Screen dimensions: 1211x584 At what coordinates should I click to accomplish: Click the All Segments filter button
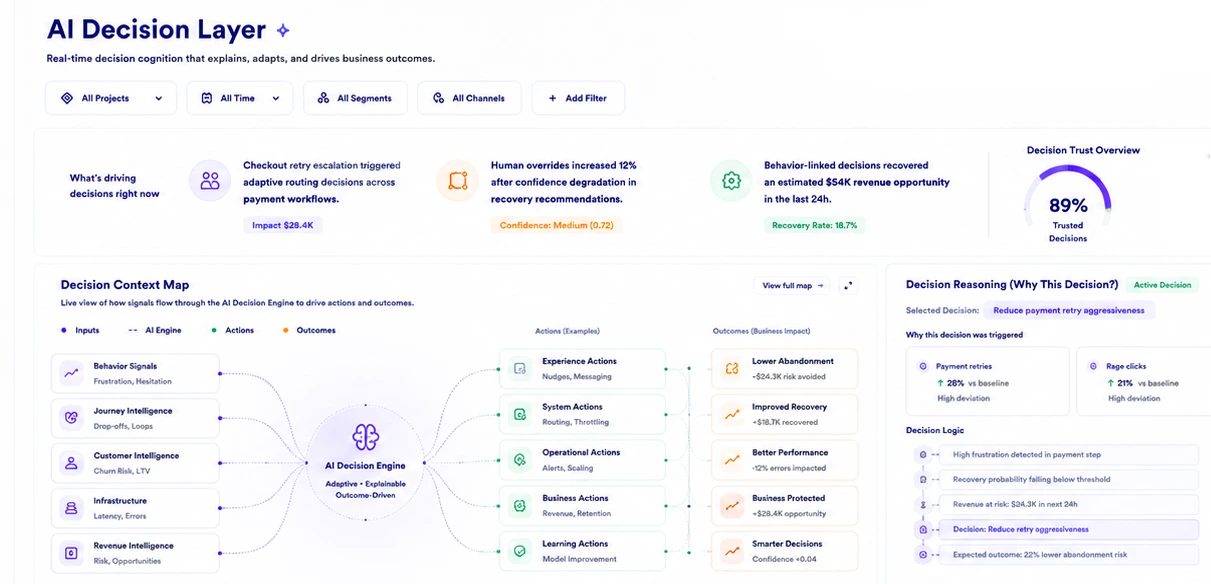click(355, 98)
